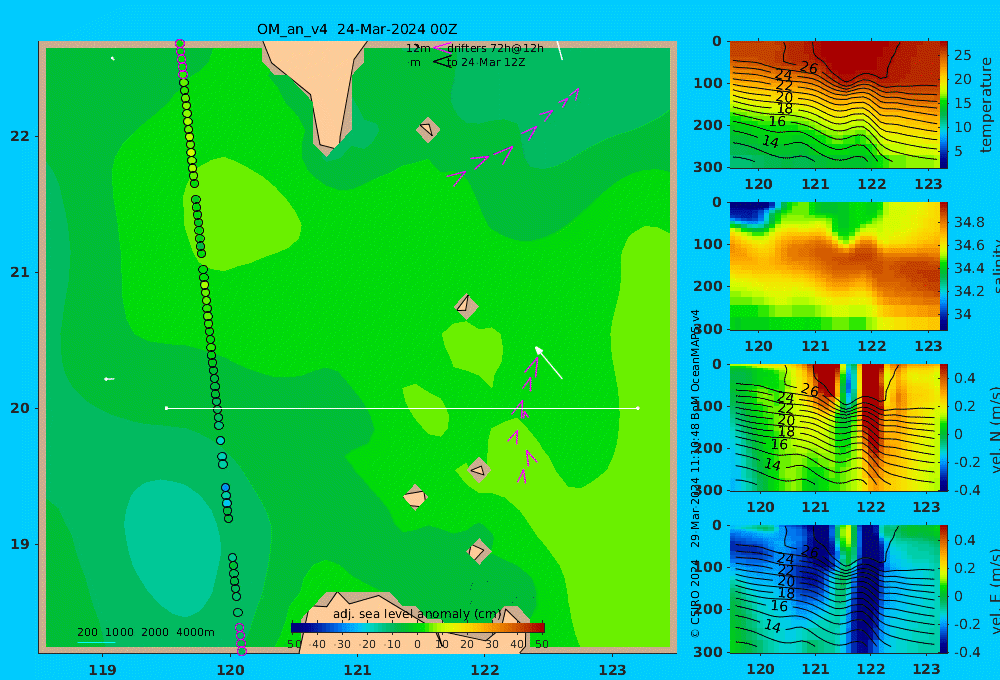
Task: Click the vel. N colorbar scale
Action: pyautogui.click(x=944, y=427)
